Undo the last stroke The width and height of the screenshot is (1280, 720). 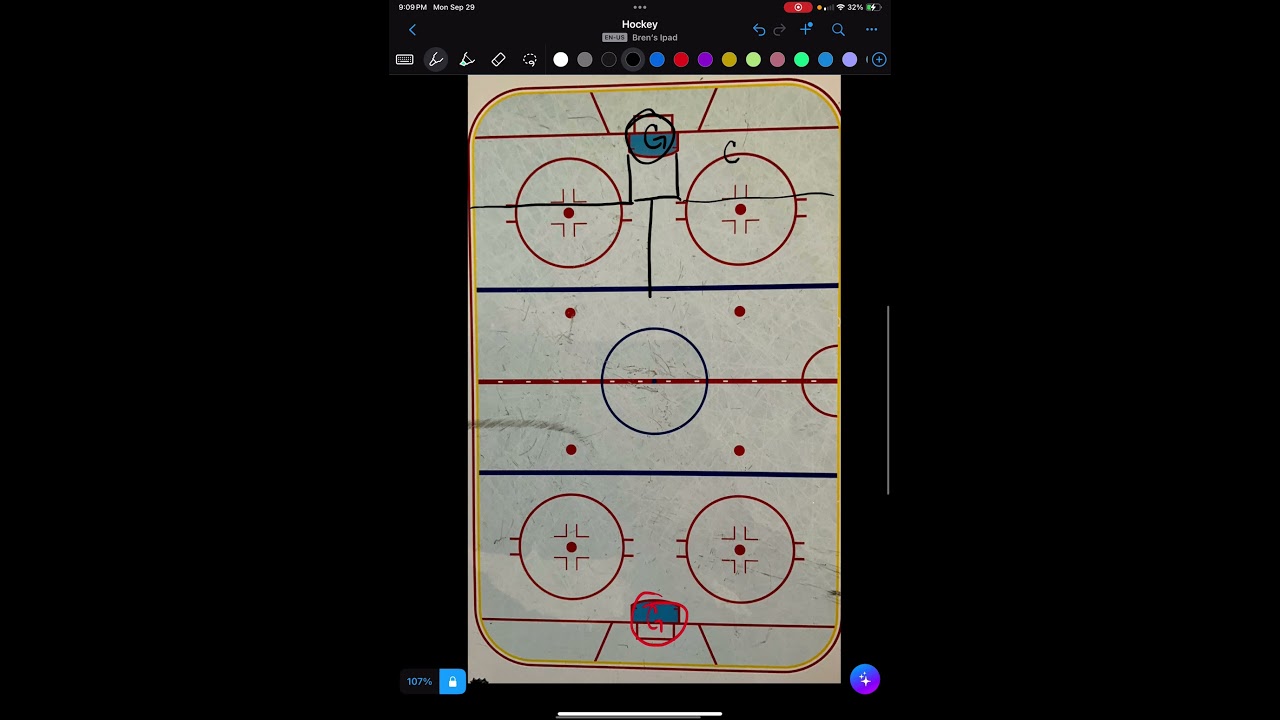click(759, 30)
